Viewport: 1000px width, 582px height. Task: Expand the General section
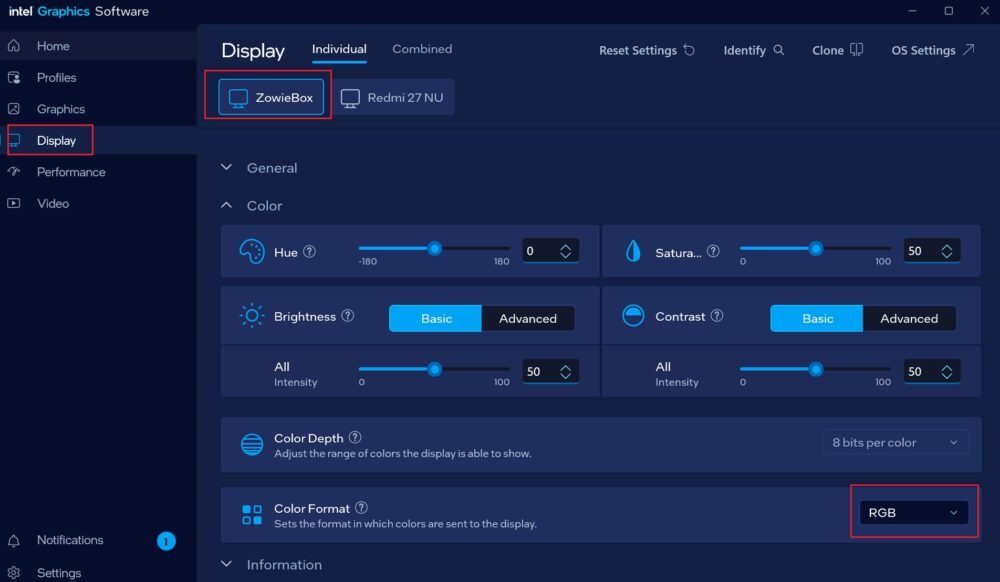pos(227,168)
